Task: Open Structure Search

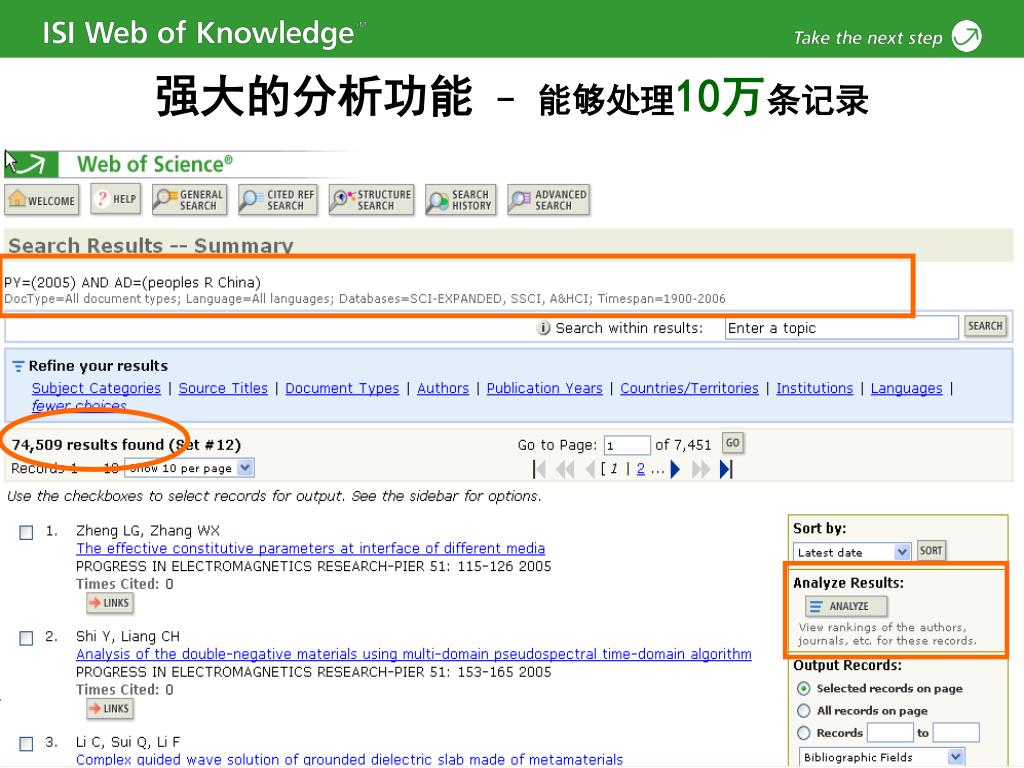Action: click(372, 200)
